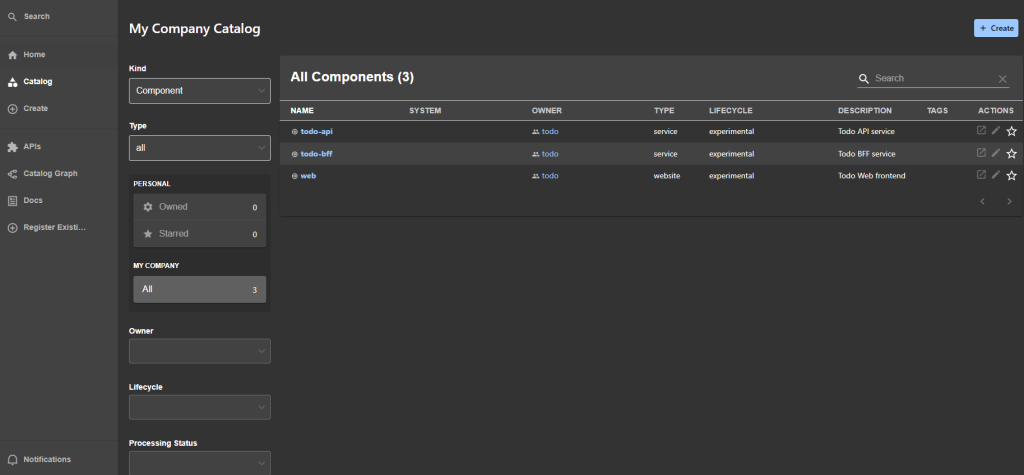Viewport: 1024px width, 475px height.
Task: Sort by TYPE column header
Action: tap(664, 110)
